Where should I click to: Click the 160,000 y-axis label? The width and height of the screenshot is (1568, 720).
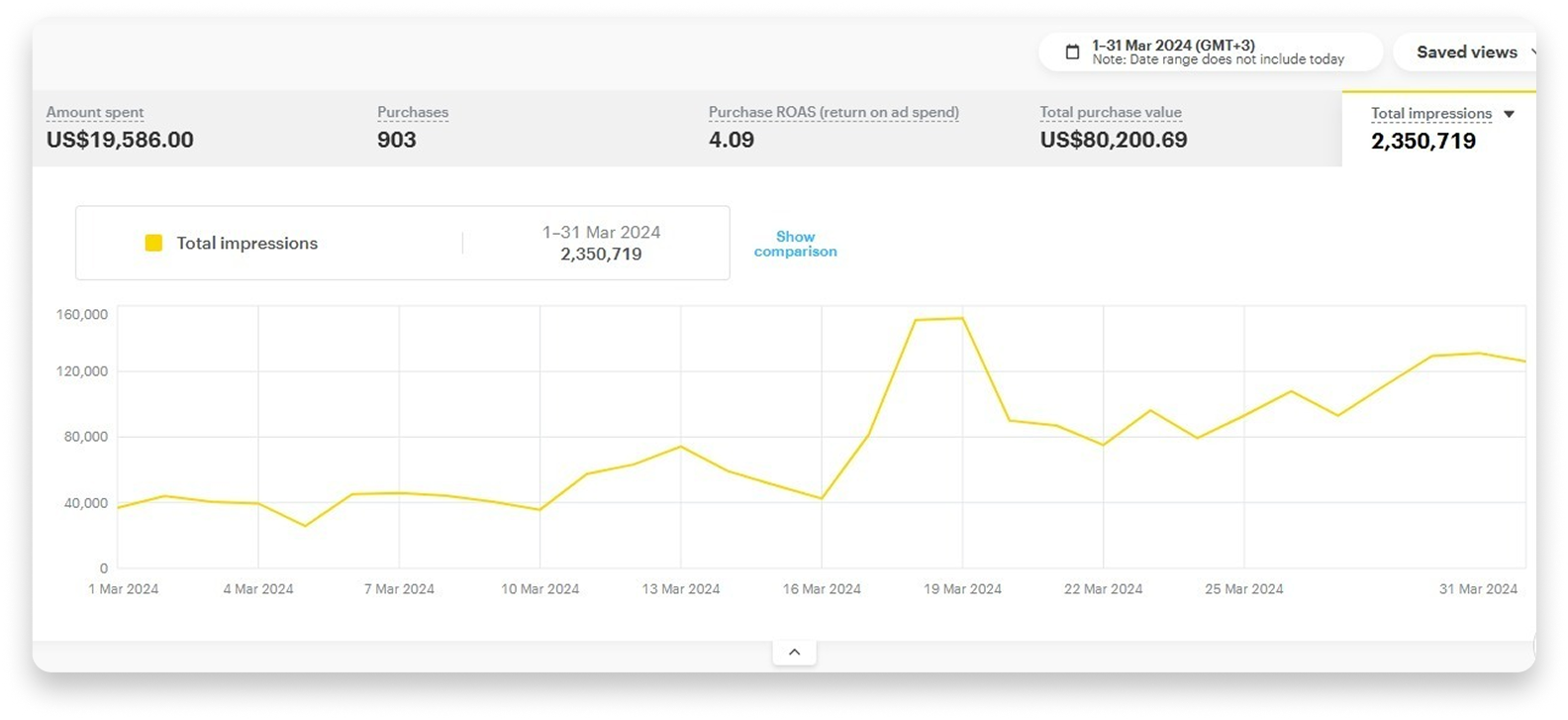[x=82, y=314]
